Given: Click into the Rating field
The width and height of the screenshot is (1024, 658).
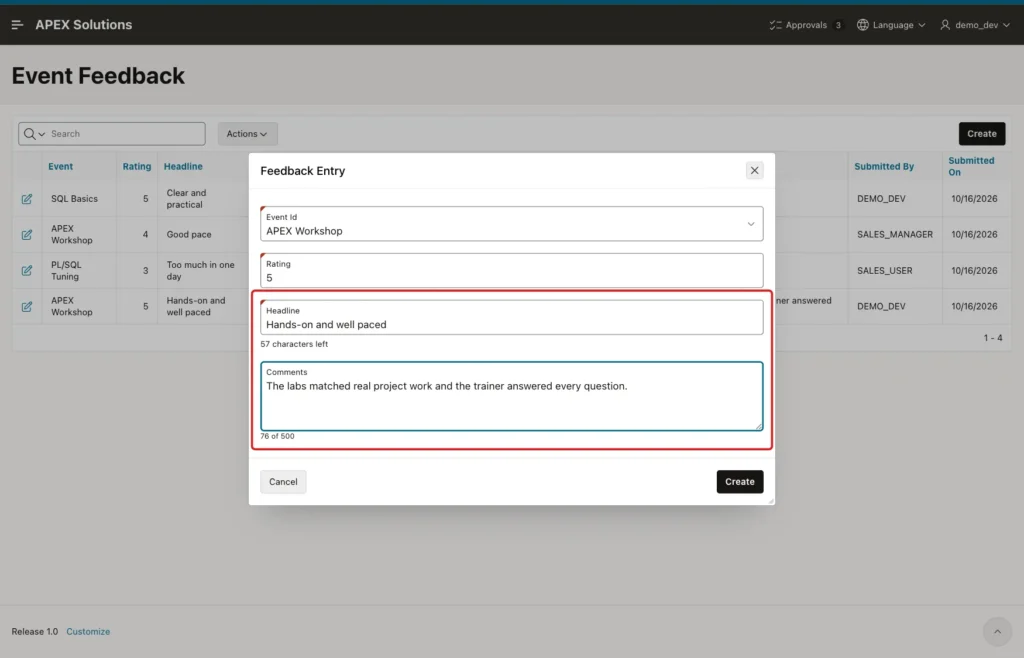Looking at the screenshot, I should click(511, 271).
